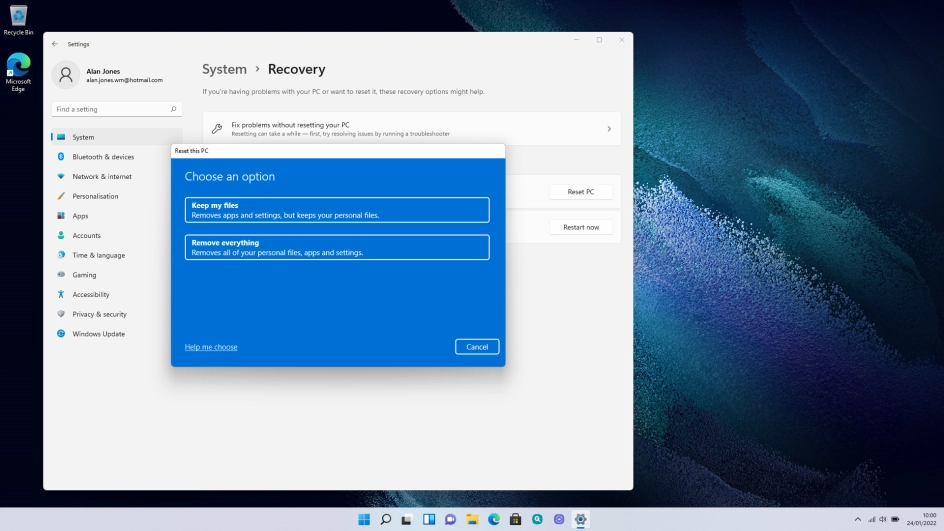Click the Network & internet wifi icon
Image resolution: width=944 pixels, height=531 pixels.
coord(61,176)
